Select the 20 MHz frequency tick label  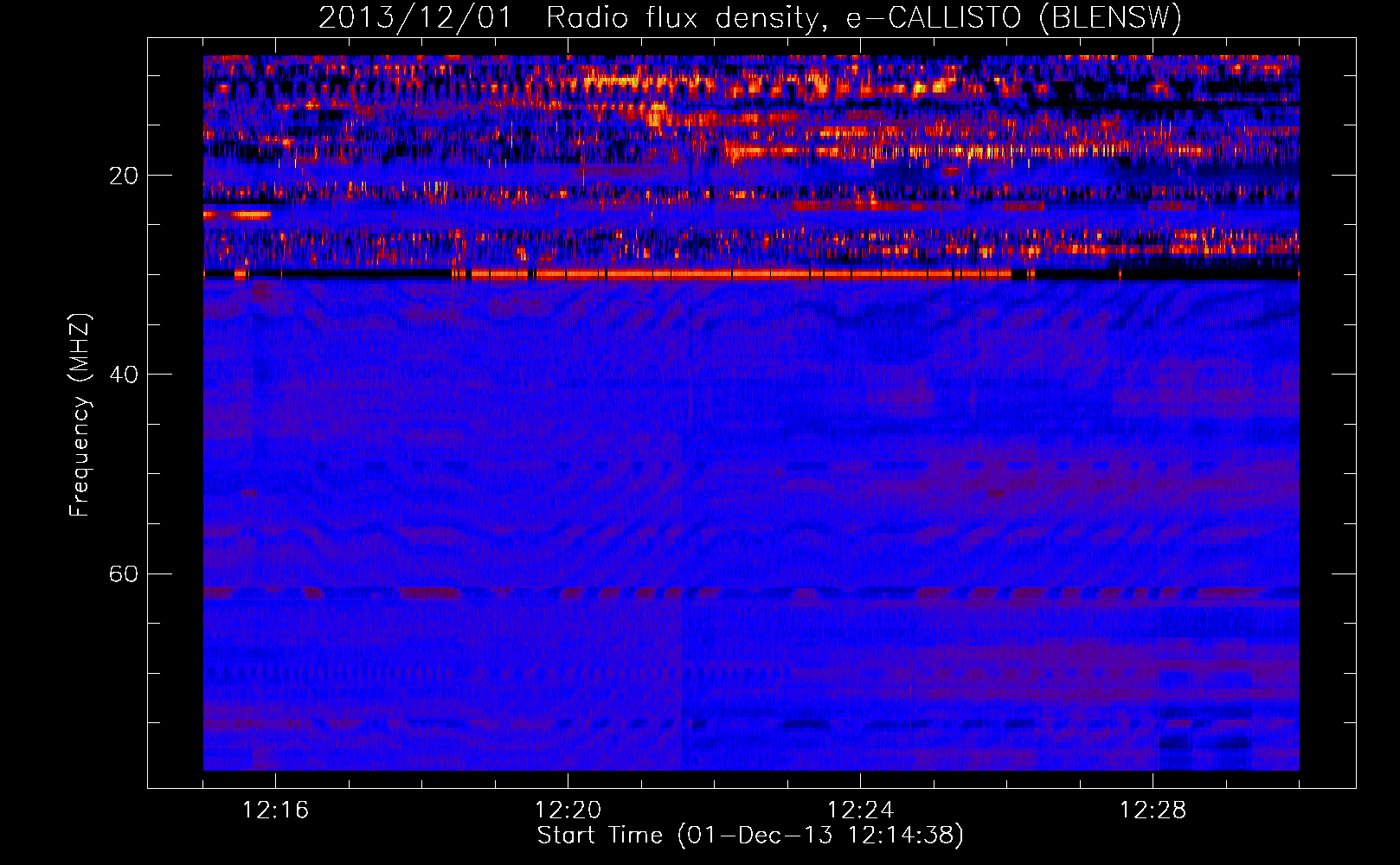(124, 176)
